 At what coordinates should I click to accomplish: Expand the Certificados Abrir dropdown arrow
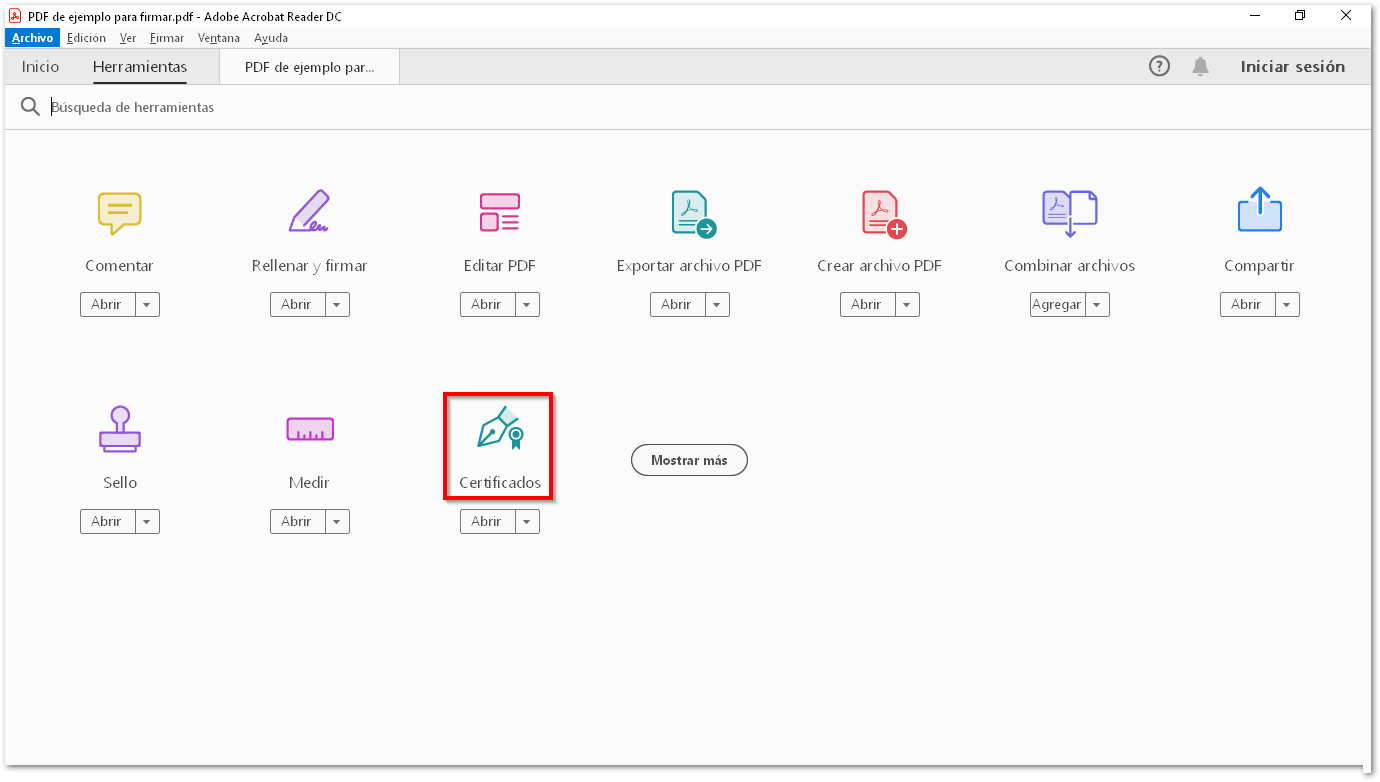tap(527, 522)
